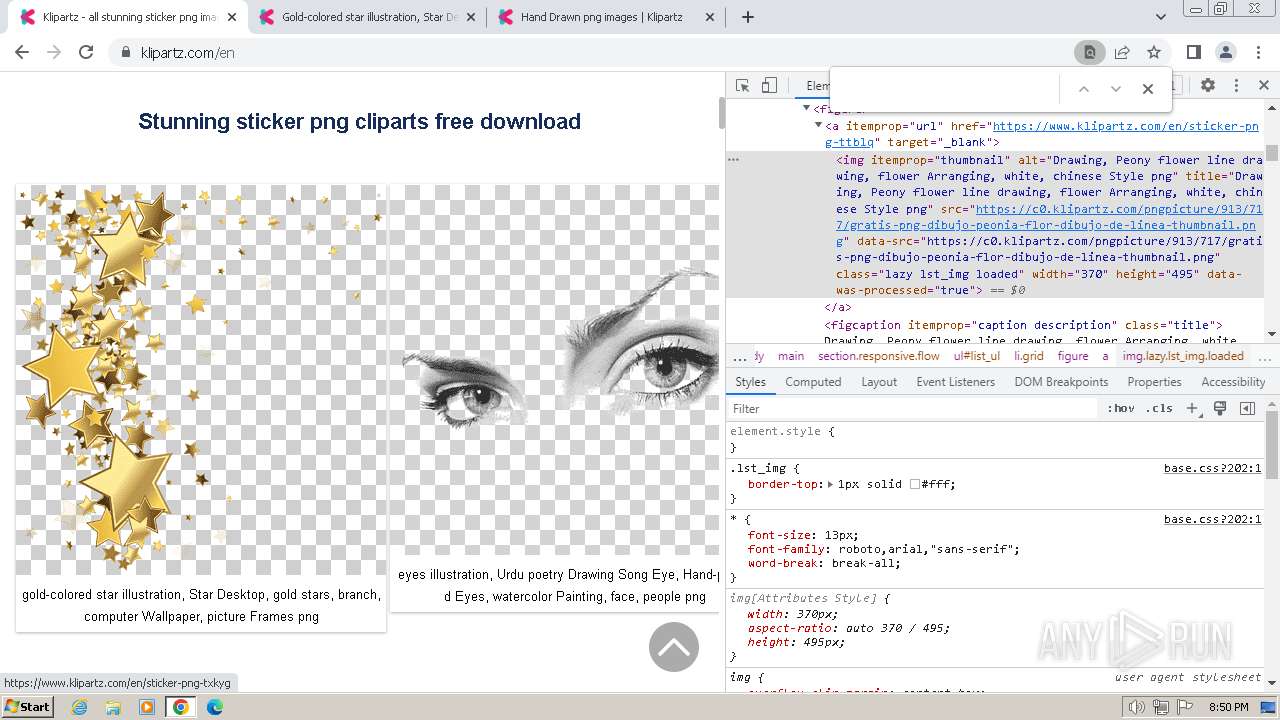Open three-dot actions for selected img node
This screenshot has height=720, width=1280.
(x=733, y=159)
